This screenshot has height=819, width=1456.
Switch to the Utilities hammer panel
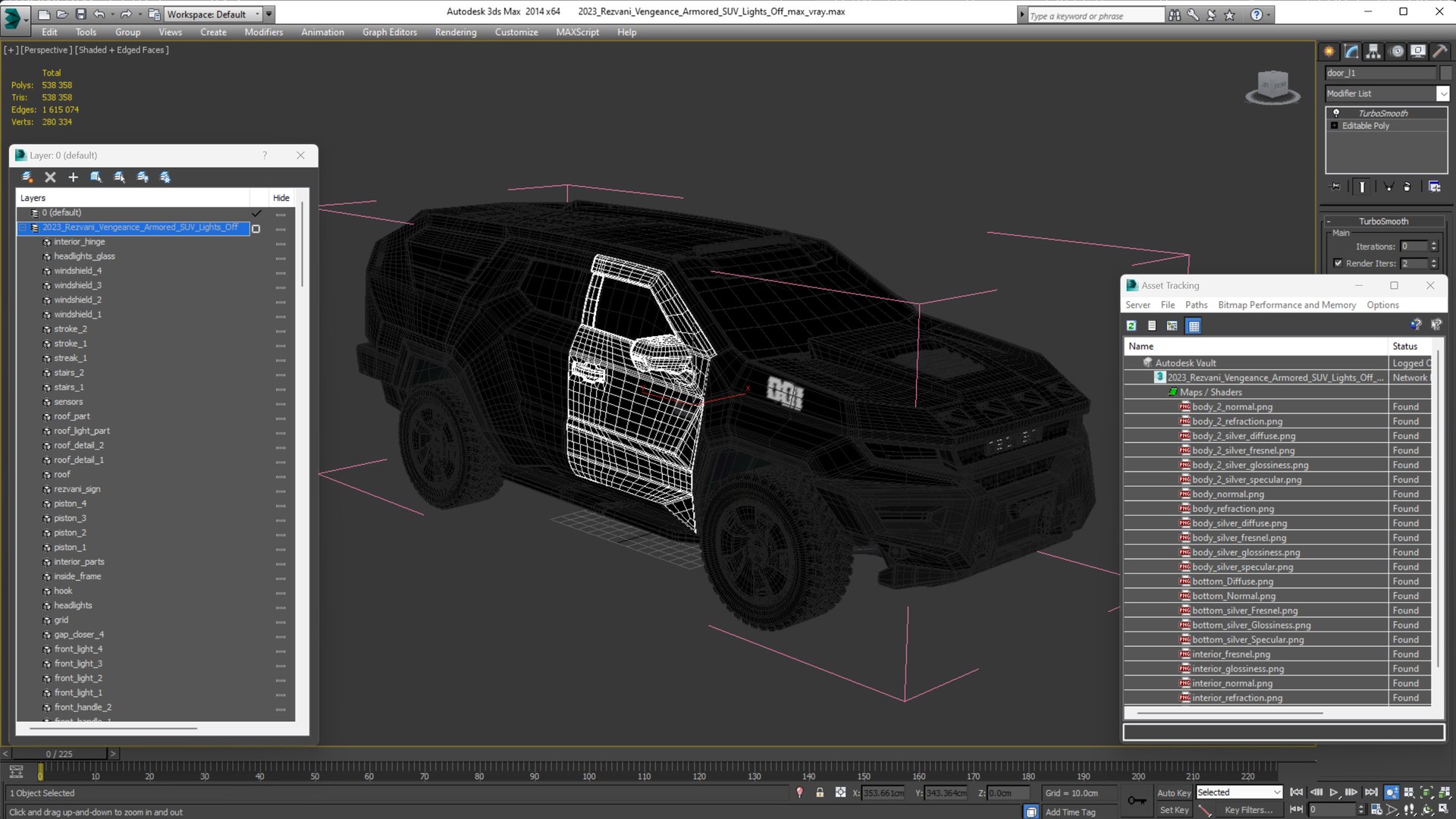[x=1439, y=52]
